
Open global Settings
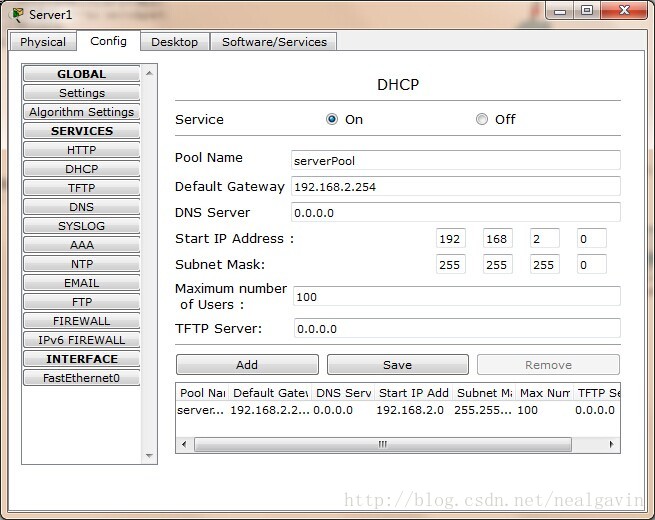pyautogui.click(x=81, y=93)
